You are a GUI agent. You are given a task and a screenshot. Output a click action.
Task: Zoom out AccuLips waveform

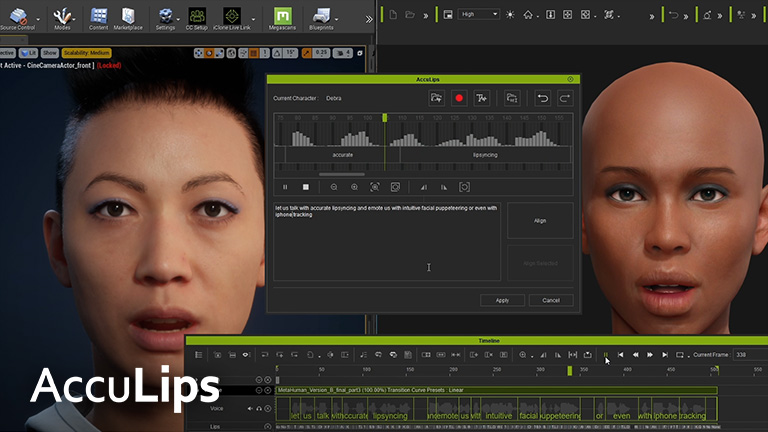334,187
